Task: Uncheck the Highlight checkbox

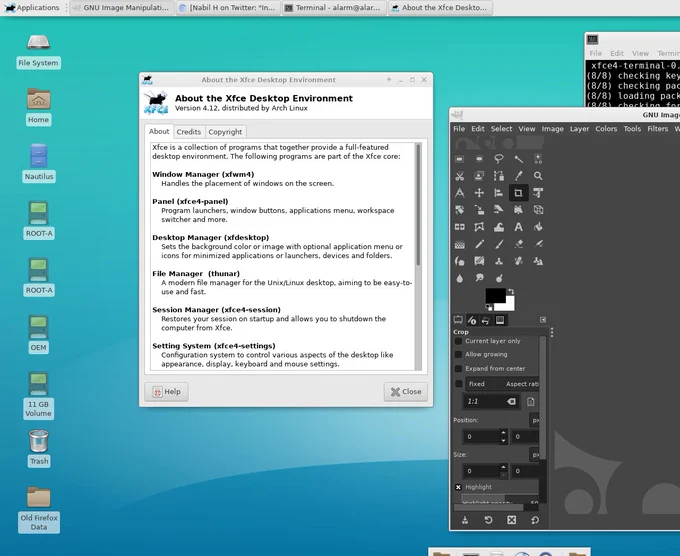Action: 458,487
